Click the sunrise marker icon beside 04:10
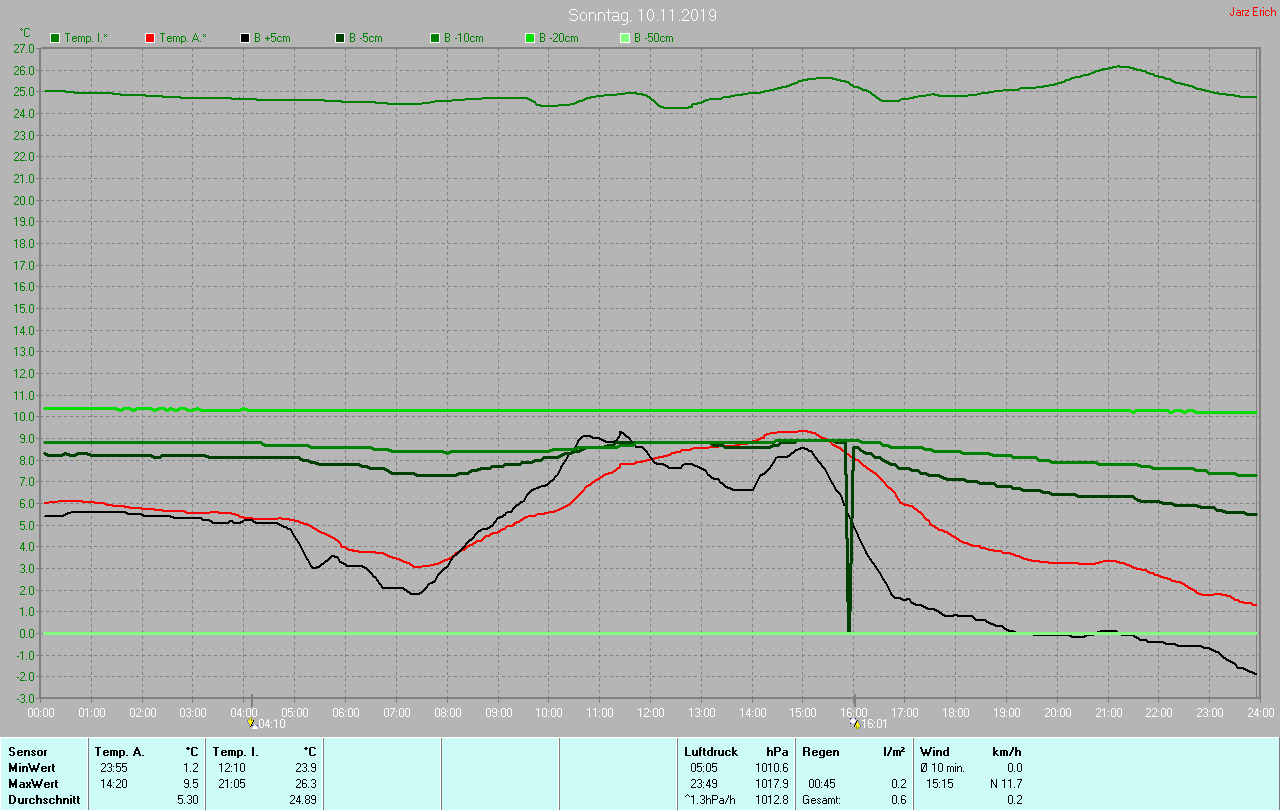This screenshot has height=810, width=1280. (252, 722)
